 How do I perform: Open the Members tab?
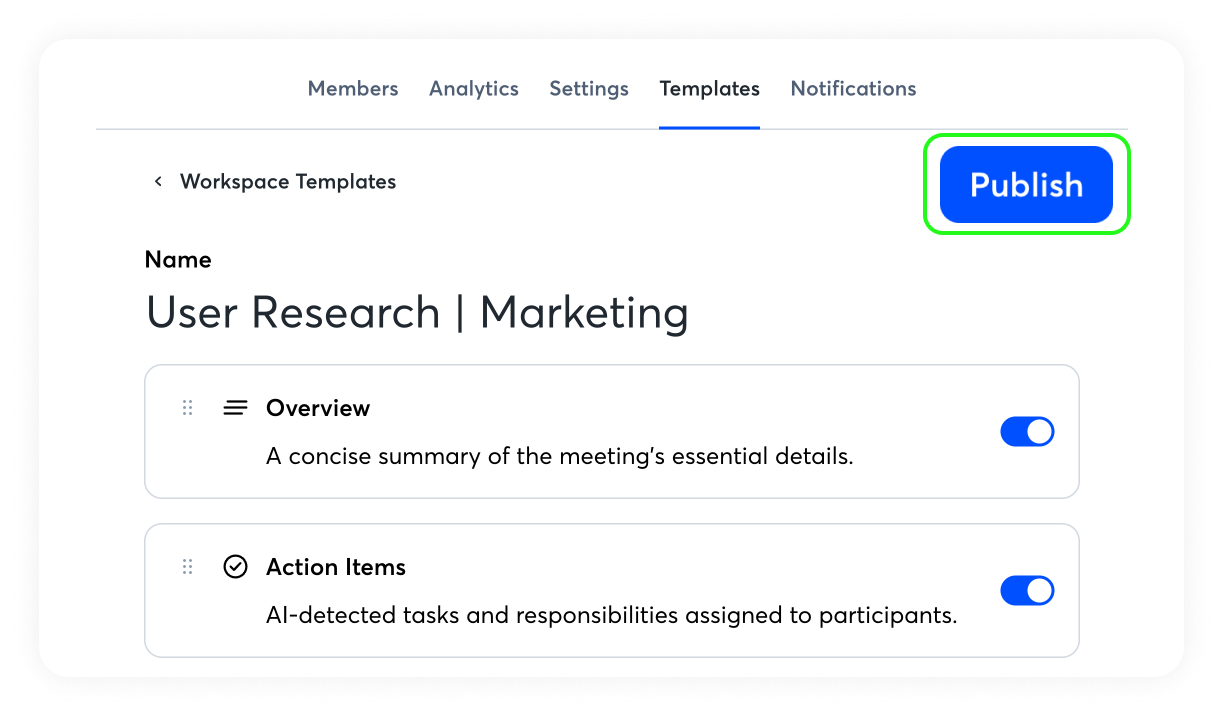coord(353,89)
